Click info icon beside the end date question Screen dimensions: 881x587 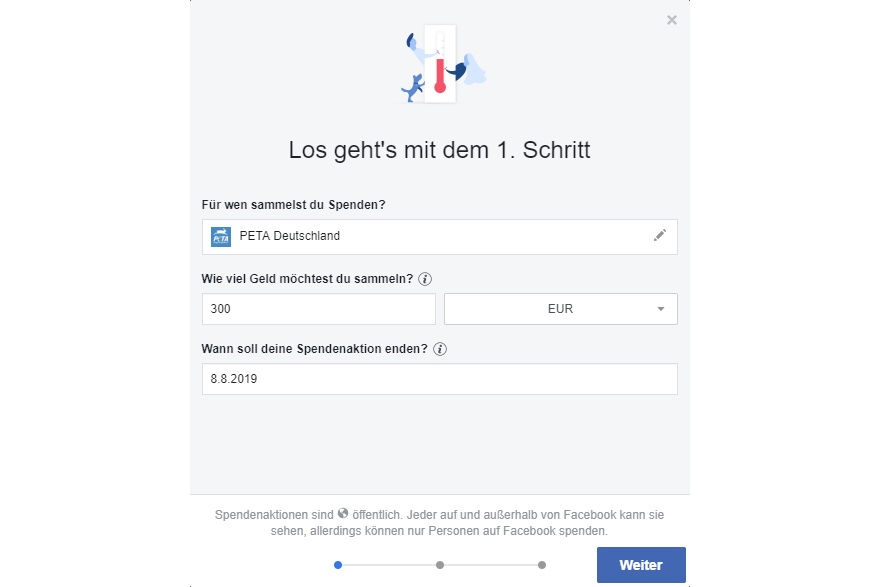click(440, 349)
